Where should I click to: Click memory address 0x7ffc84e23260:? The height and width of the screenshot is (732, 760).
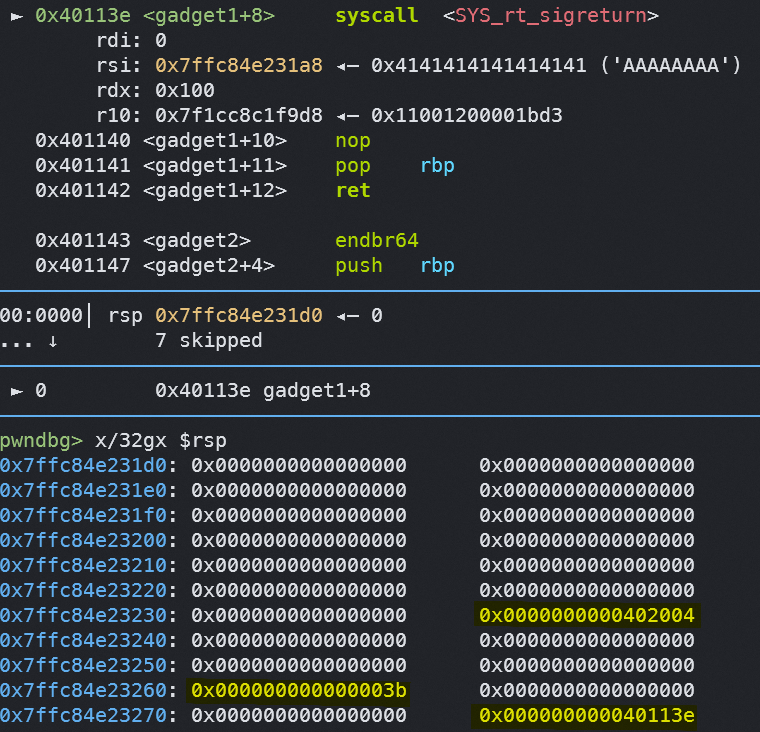pyautogui.click(x=89, y=690)
